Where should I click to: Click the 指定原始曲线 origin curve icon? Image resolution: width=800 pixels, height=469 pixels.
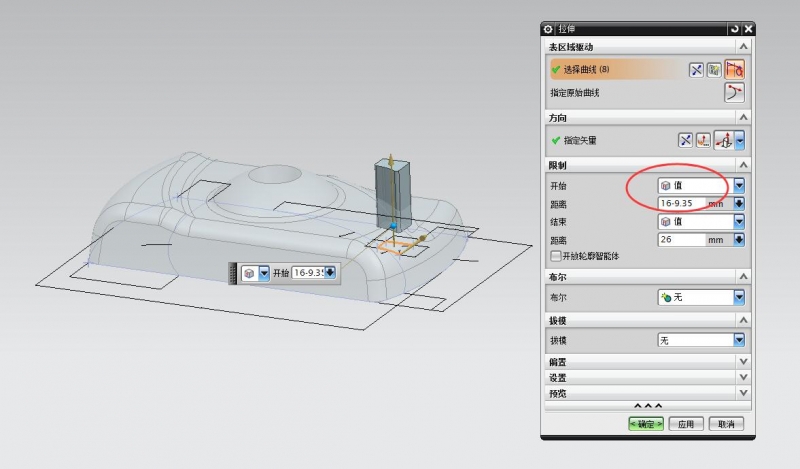click(734, 93)
